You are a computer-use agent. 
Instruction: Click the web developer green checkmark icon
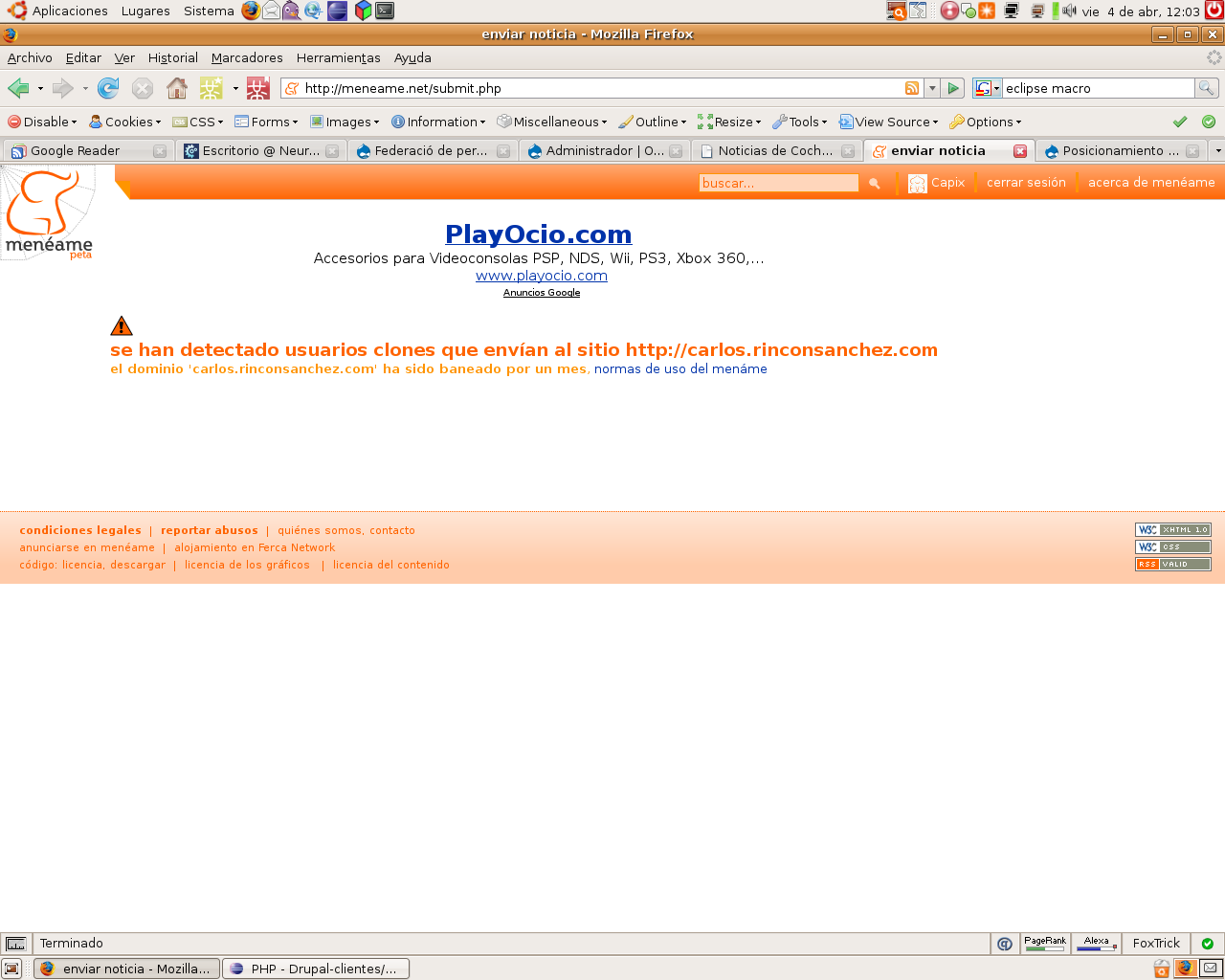pyautogui.click(x=1180, y=122)
